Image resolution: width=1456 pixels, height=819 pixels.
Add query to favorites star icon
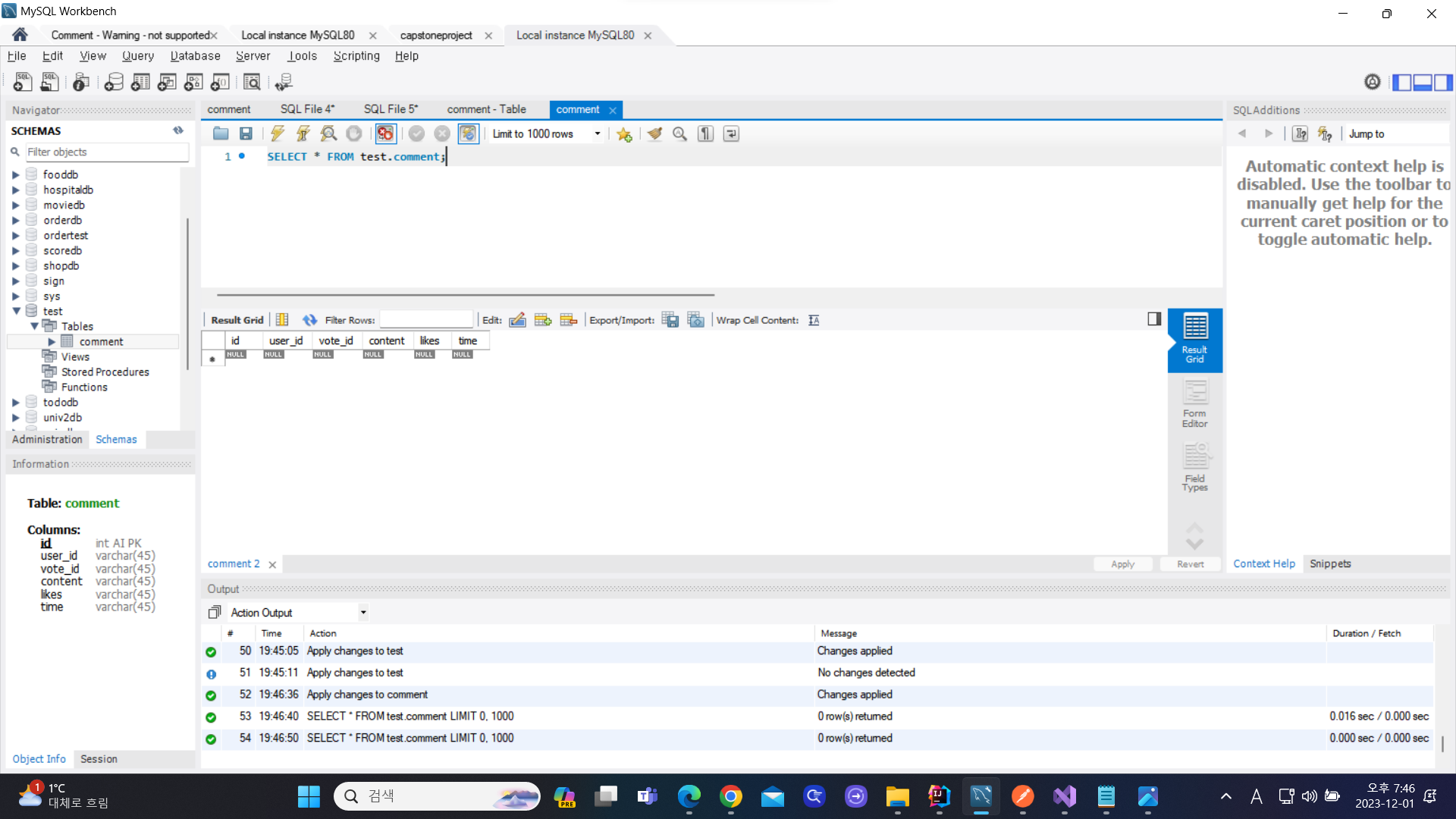[x=624, y=134]
